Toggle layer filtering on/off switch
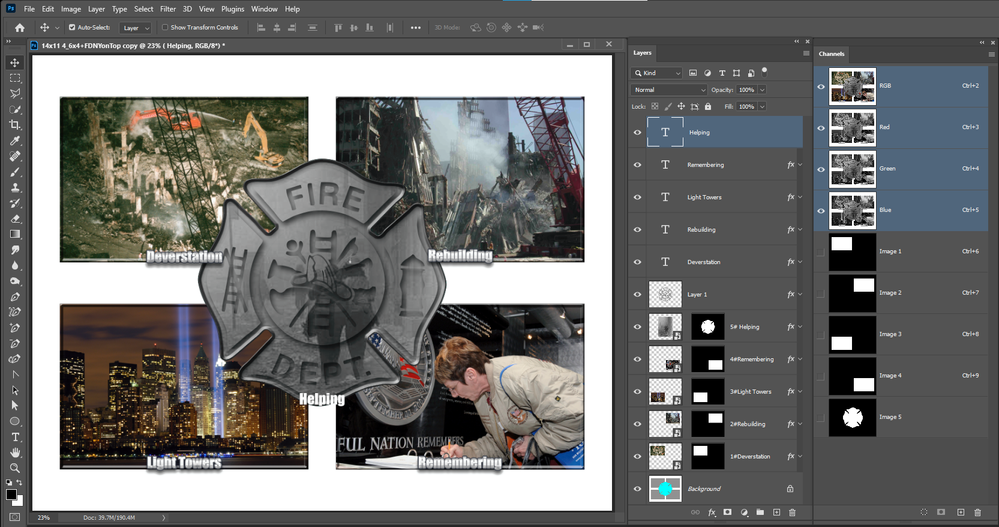The width and height of the screenshot is (999, 527). point(765,71)
